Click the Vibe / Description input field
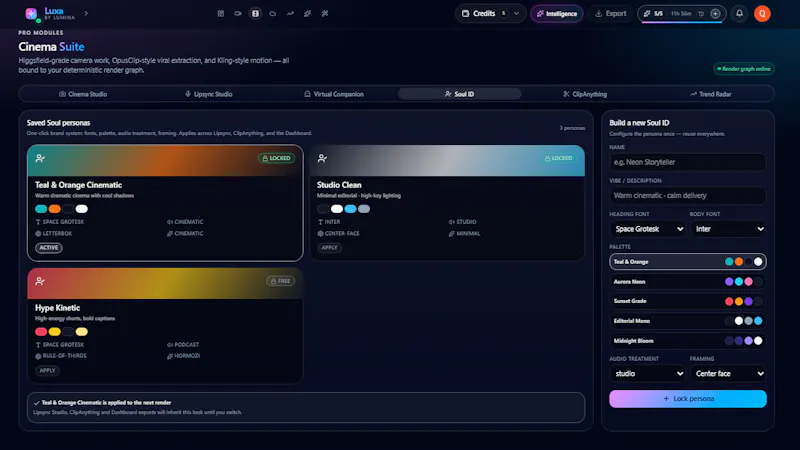Image resolution: width=800 pixels, height=450 pixels. [x=687, y=195]
